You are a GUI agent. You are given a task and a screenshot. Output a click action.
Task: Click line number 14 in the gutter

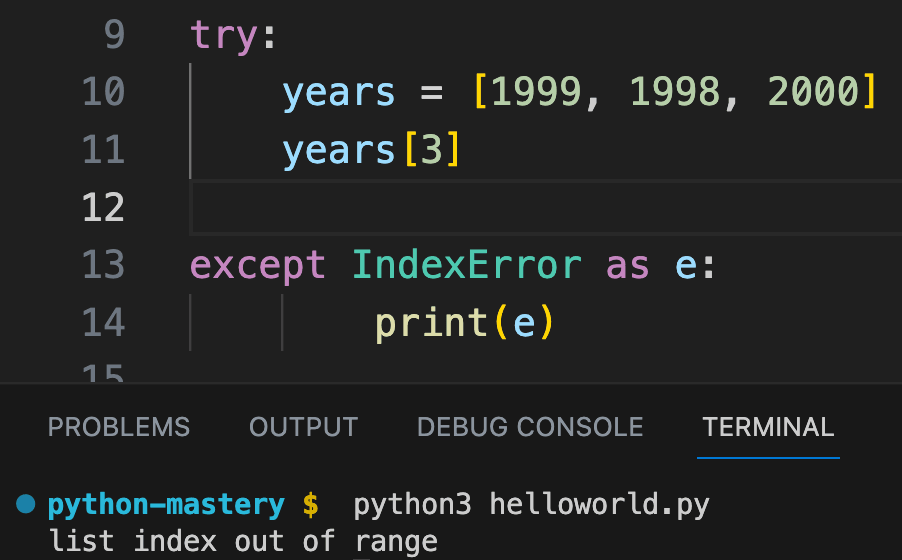(103, 322)
